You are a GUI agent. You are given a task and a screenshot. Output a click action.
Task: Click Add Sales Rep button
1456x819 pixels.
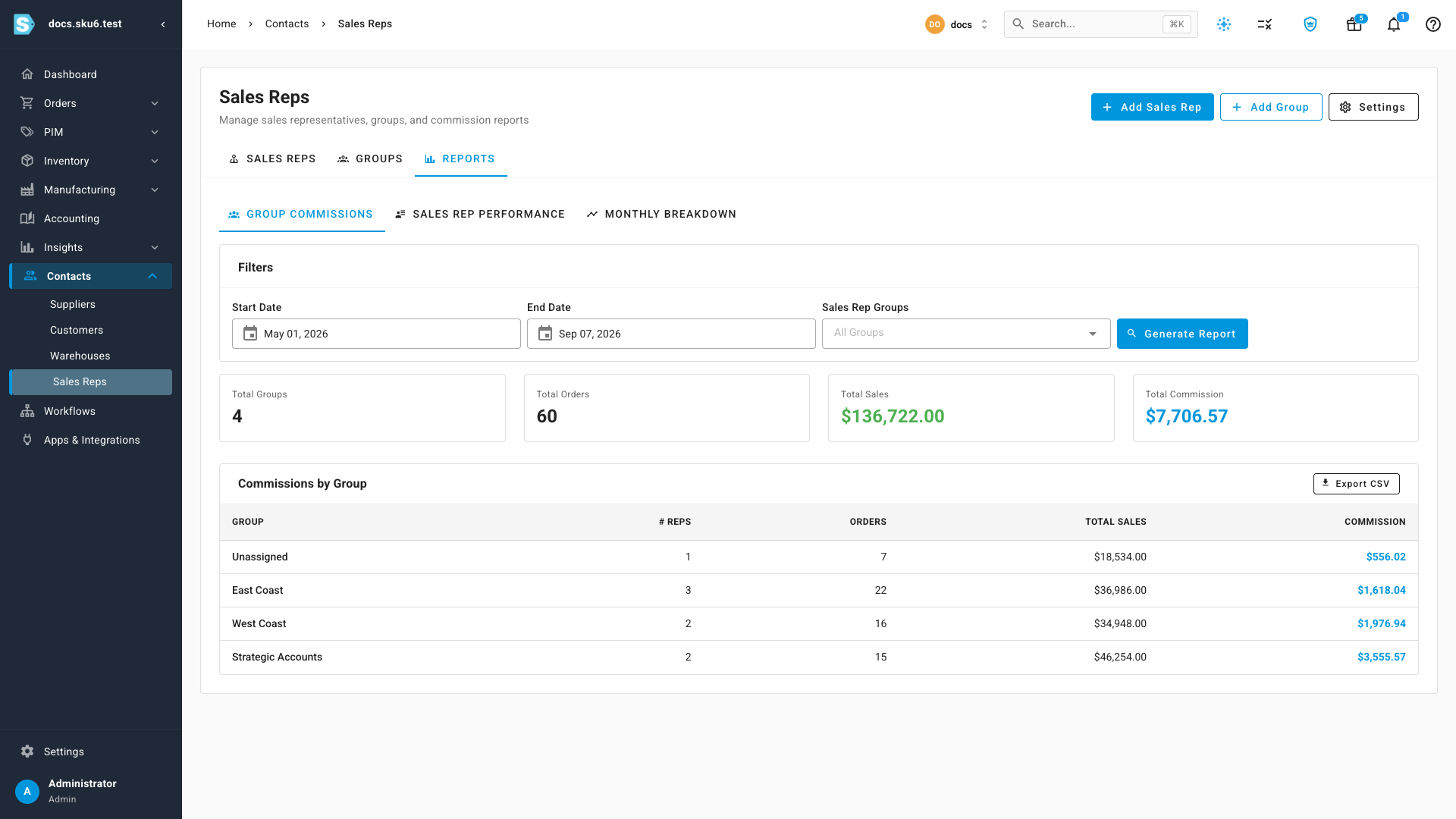pyautogui.click(x=1152, y=107)
